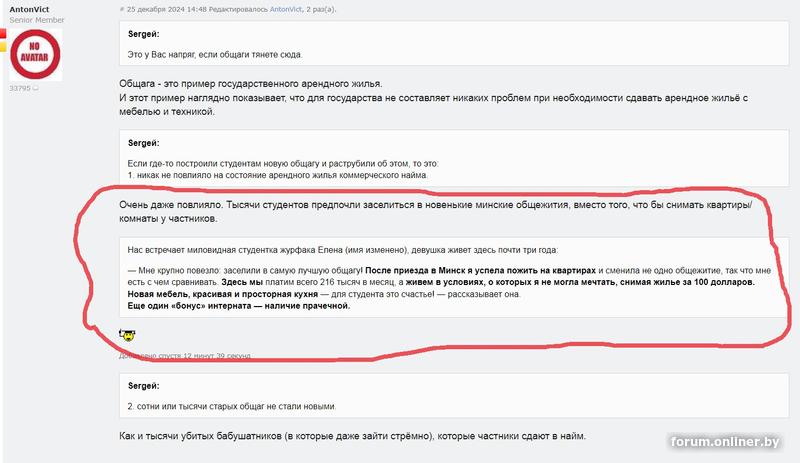
Task: Click the NO AVATAR profile picture
Action: click(35, 55)
